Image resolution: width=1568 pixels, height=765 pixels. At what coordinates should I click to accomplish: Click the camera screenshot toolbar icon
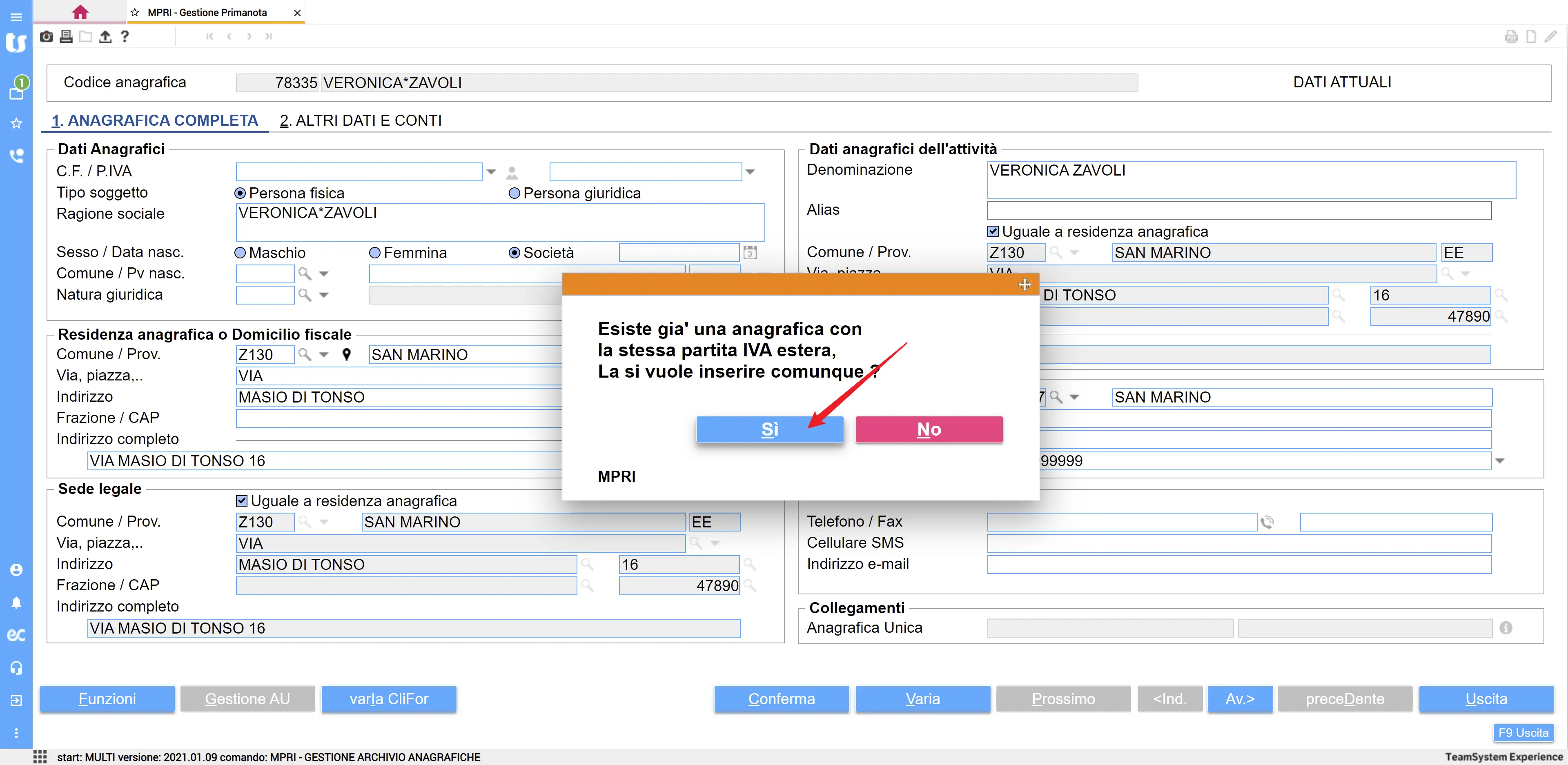click(x=46, y=36)
